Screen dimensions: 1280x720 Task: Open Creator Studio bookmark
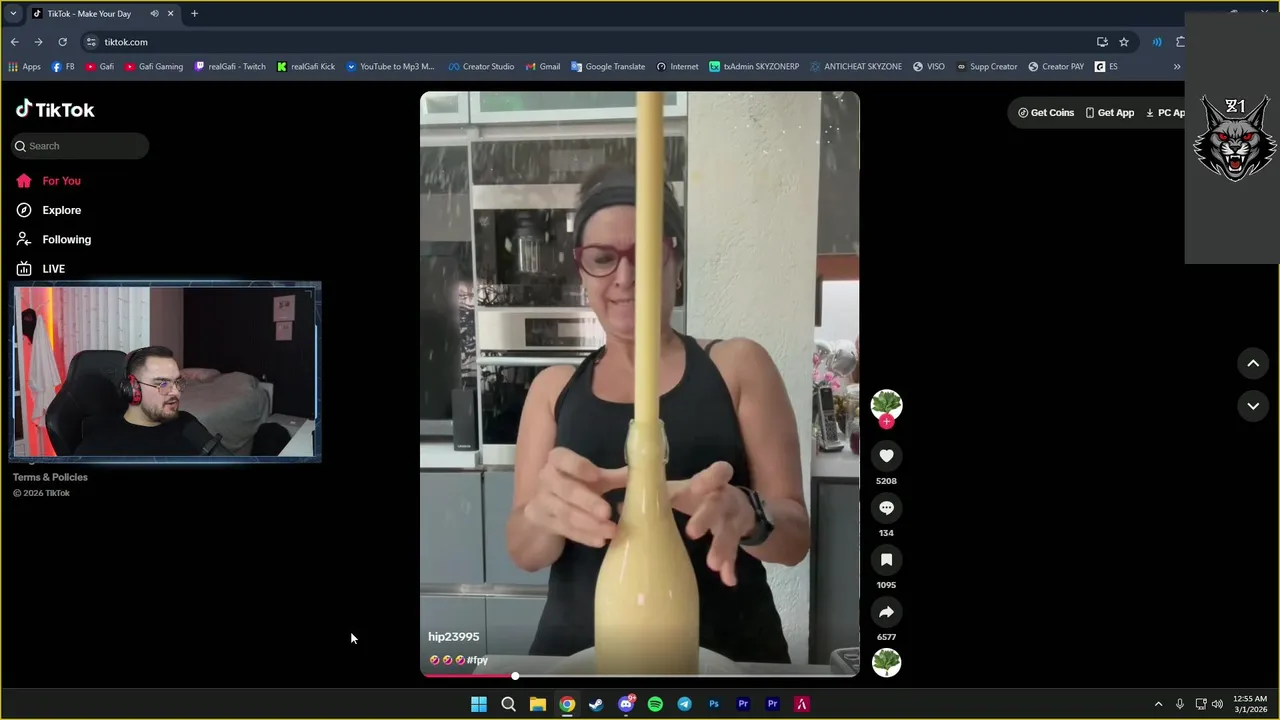pos(481,67)
